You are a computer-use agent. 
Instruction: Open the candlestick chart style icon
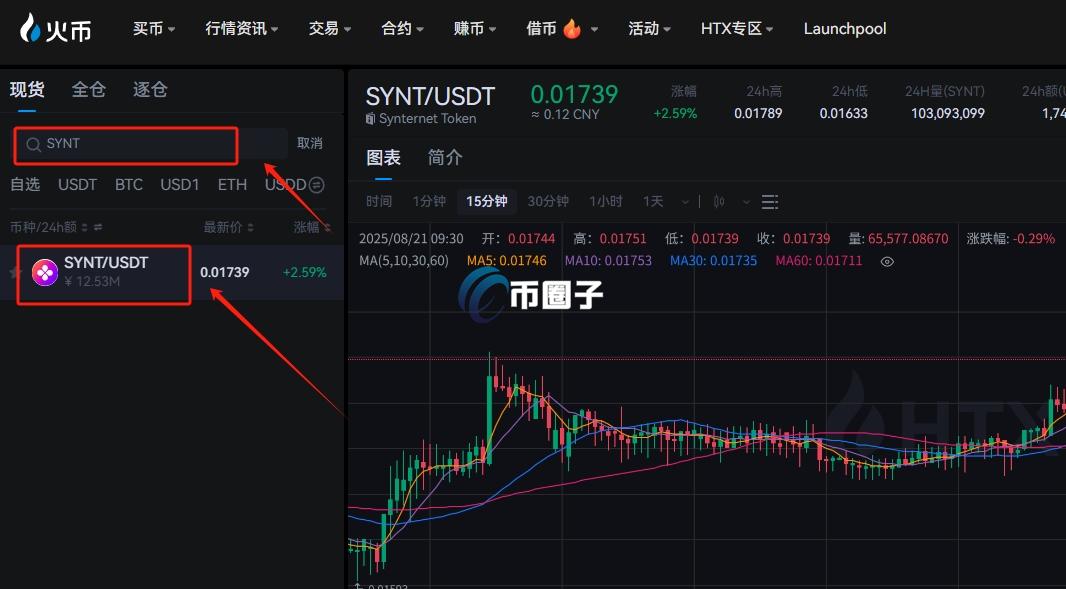[x=719, y=201]
